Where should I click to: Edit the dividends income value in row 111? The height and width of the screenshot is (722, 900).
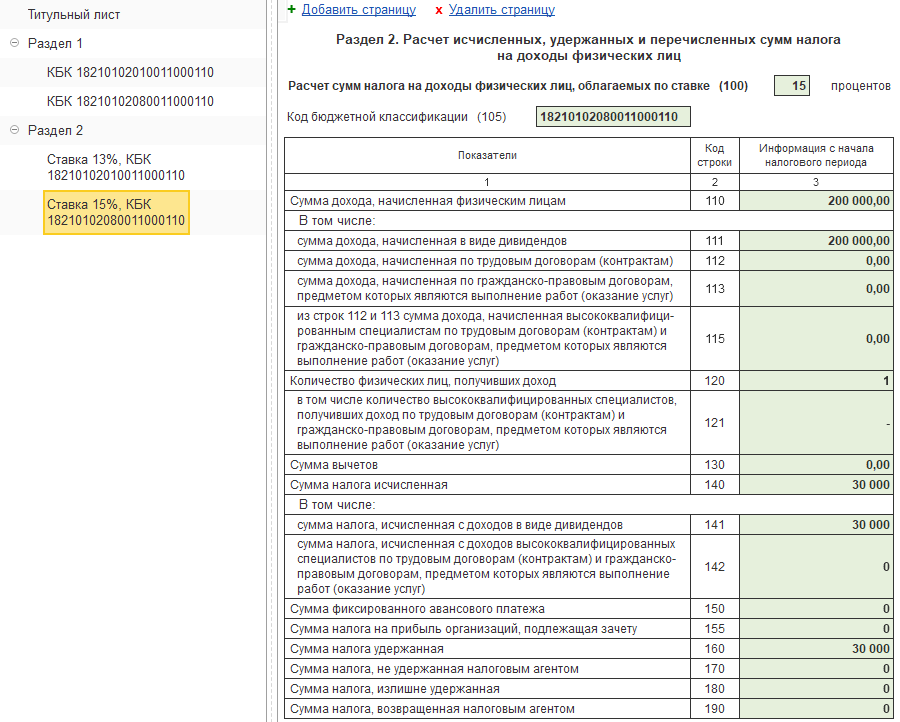816,241
